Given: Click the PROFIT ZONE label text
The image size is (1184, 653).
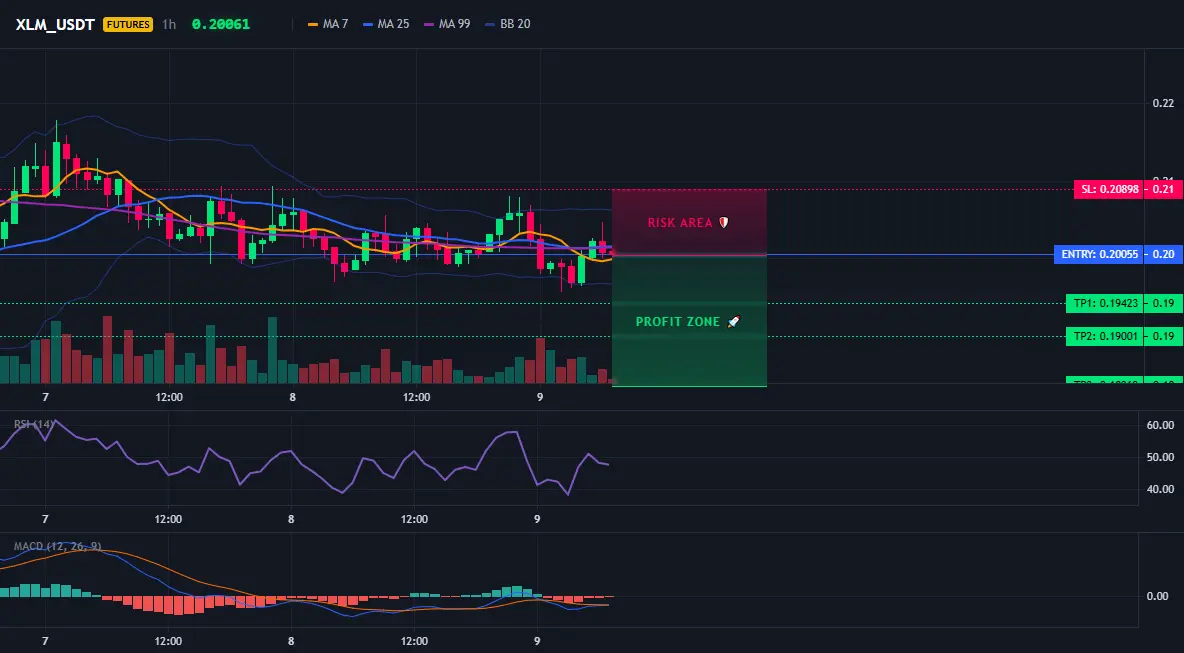Looking at the screenshot, I should 677,322.
